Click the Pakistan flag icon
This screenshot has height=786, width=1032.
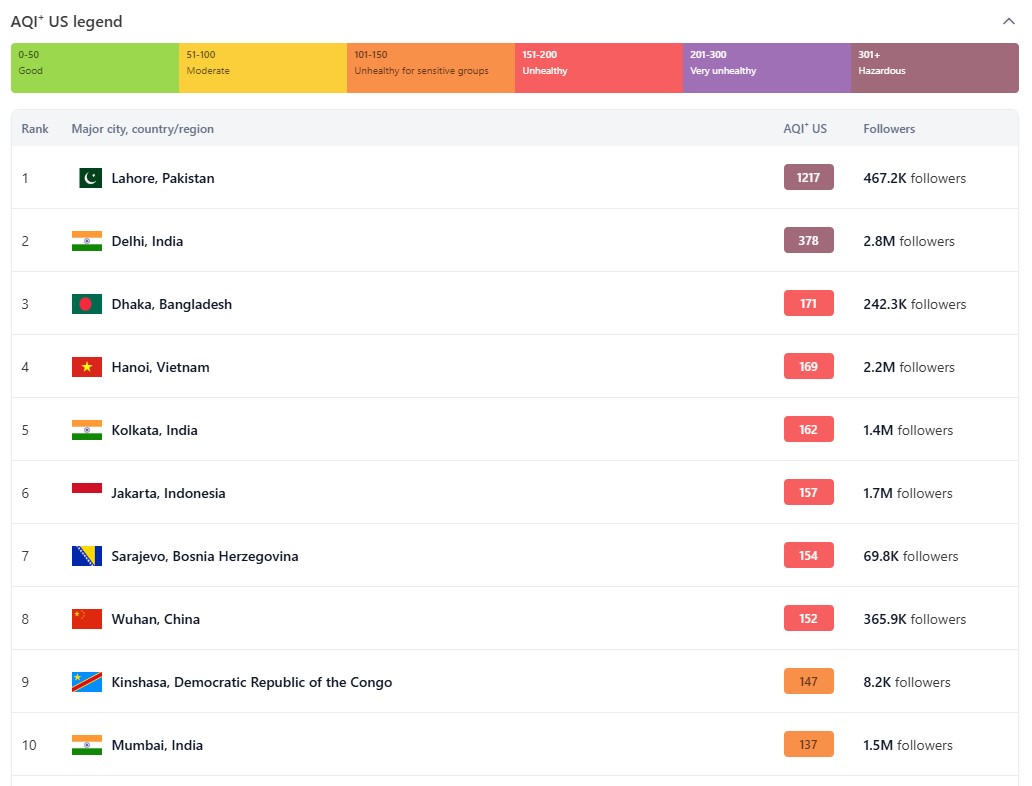pyautogui.click(x=90, y=178)
